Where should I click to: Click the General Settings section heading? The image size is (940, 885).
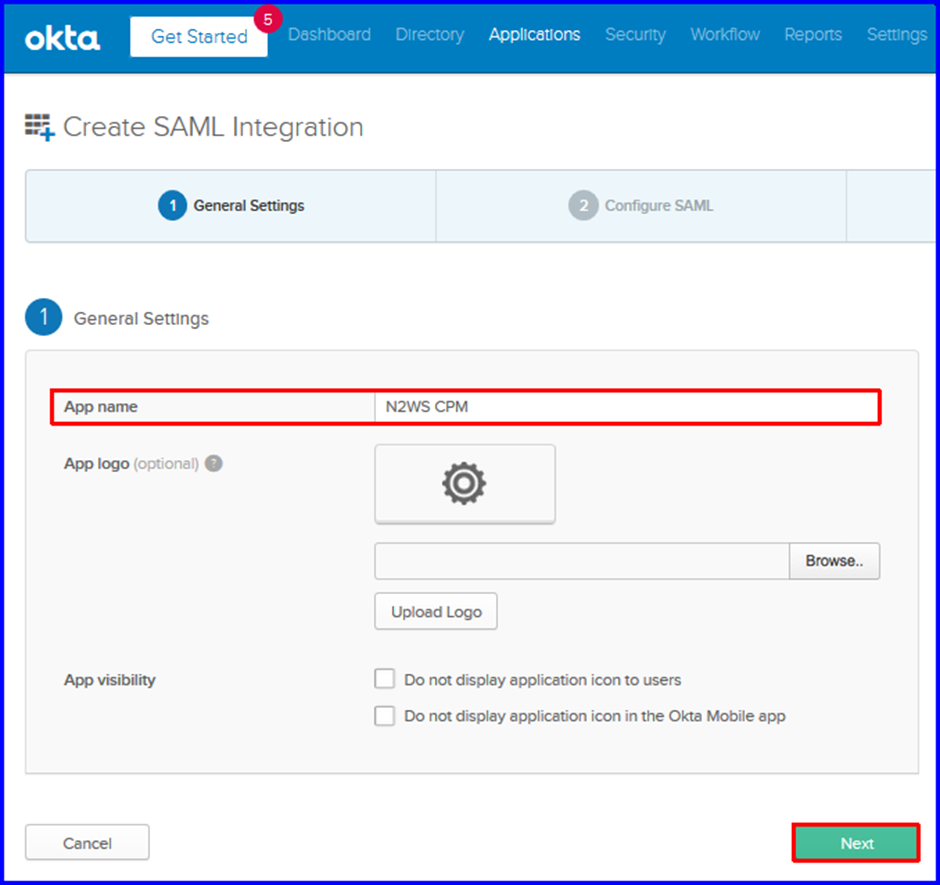[141, 318]
